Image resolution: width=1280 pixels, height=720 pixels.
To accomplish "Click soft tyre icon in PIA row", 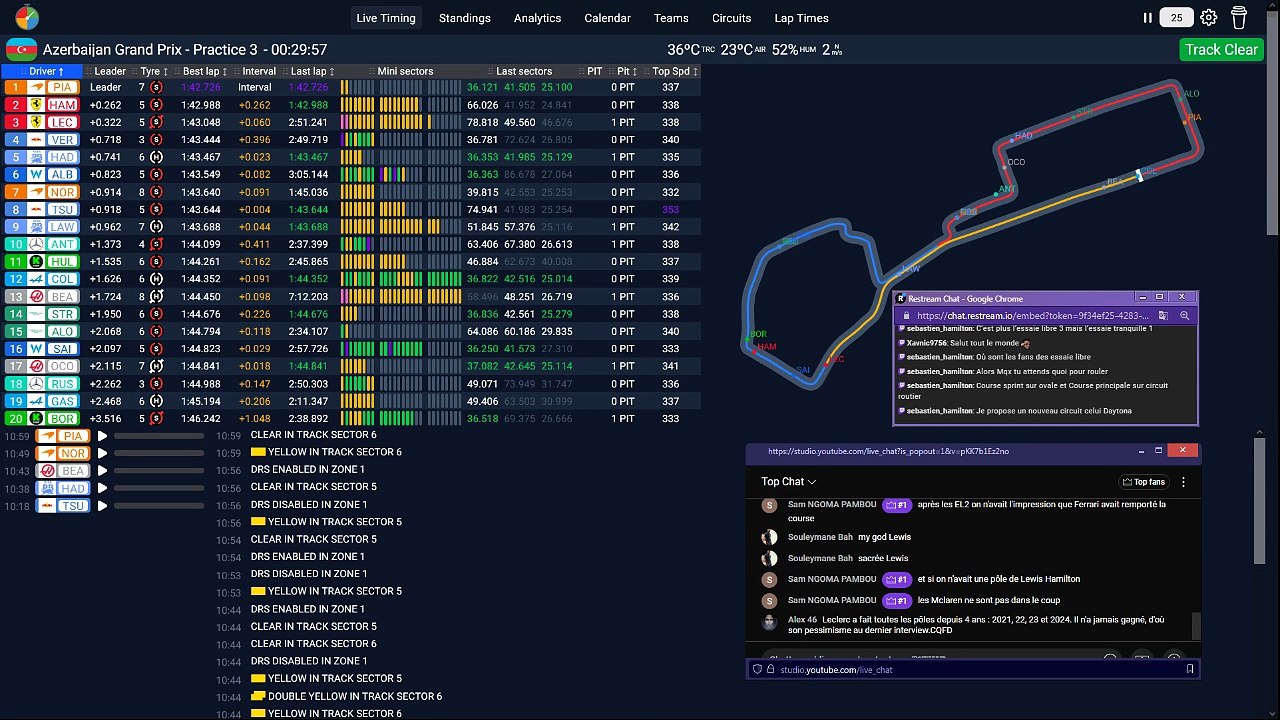I will pyautogui.click(x=156, y=87).
